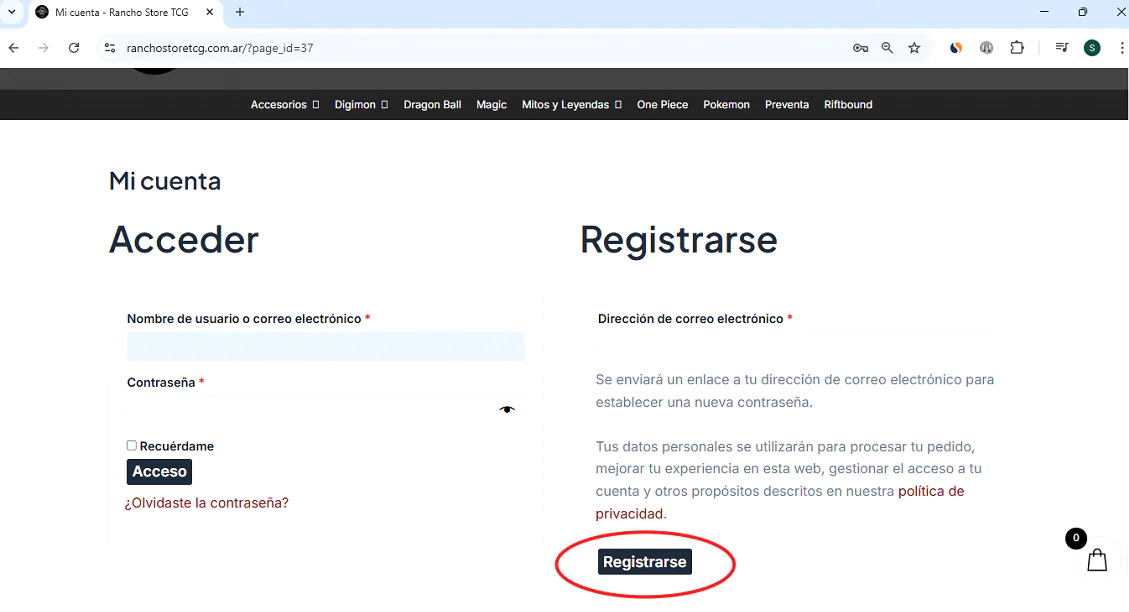Open the Dragon Ball category

tap(432, 105)
